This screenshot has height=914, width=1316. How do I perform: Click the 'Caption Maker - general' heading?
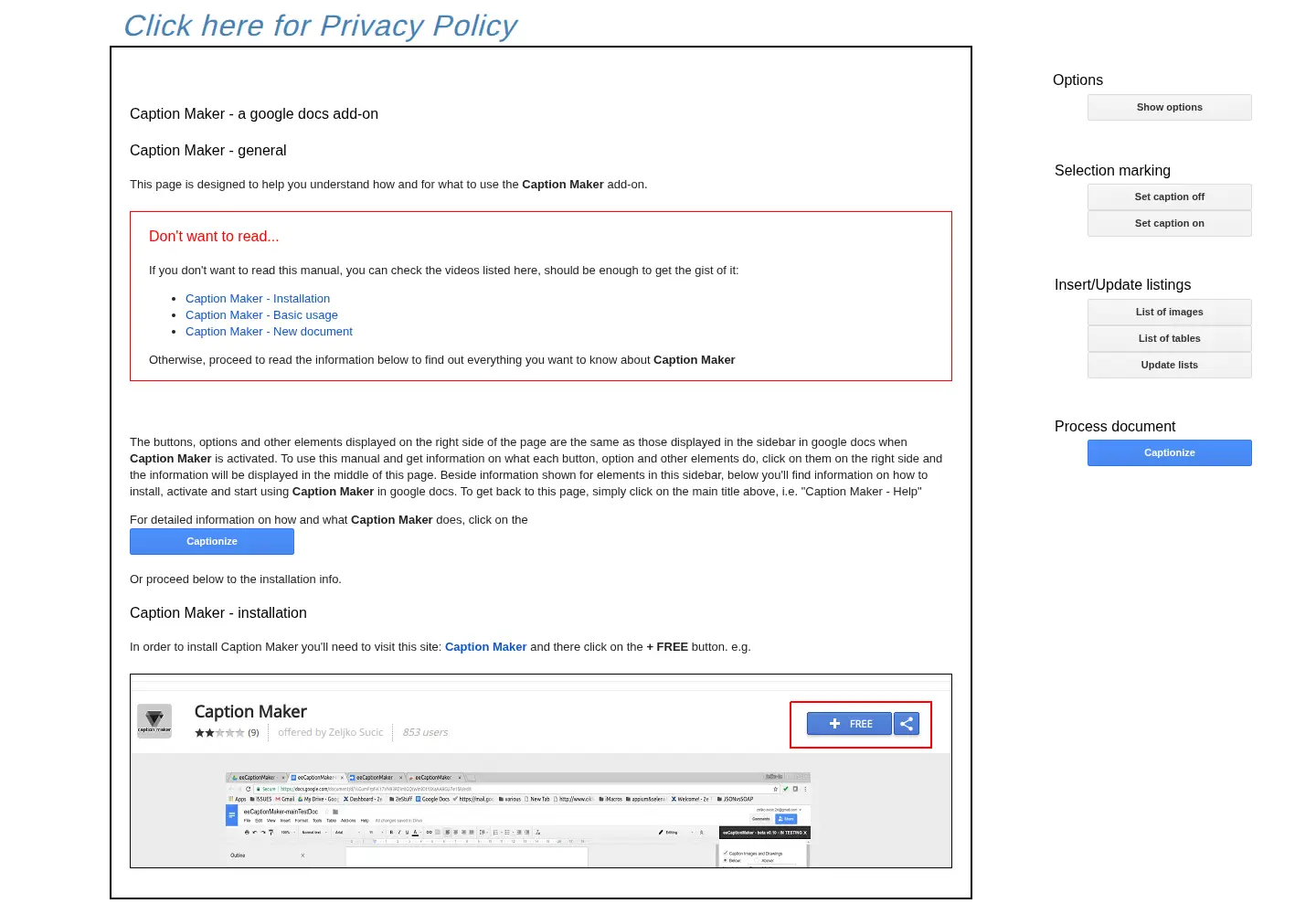point(208,151)
